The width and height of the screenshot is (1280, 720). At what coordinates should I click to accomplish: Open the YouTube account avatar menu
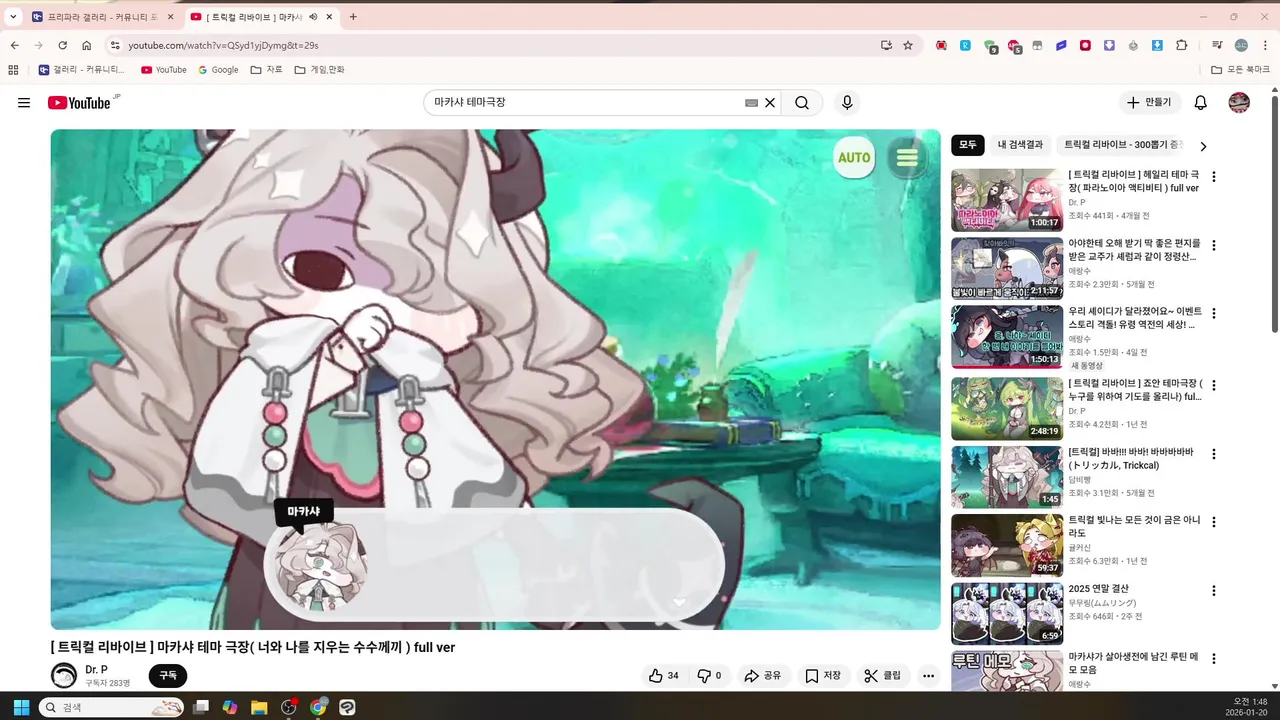coord(1239,103)
